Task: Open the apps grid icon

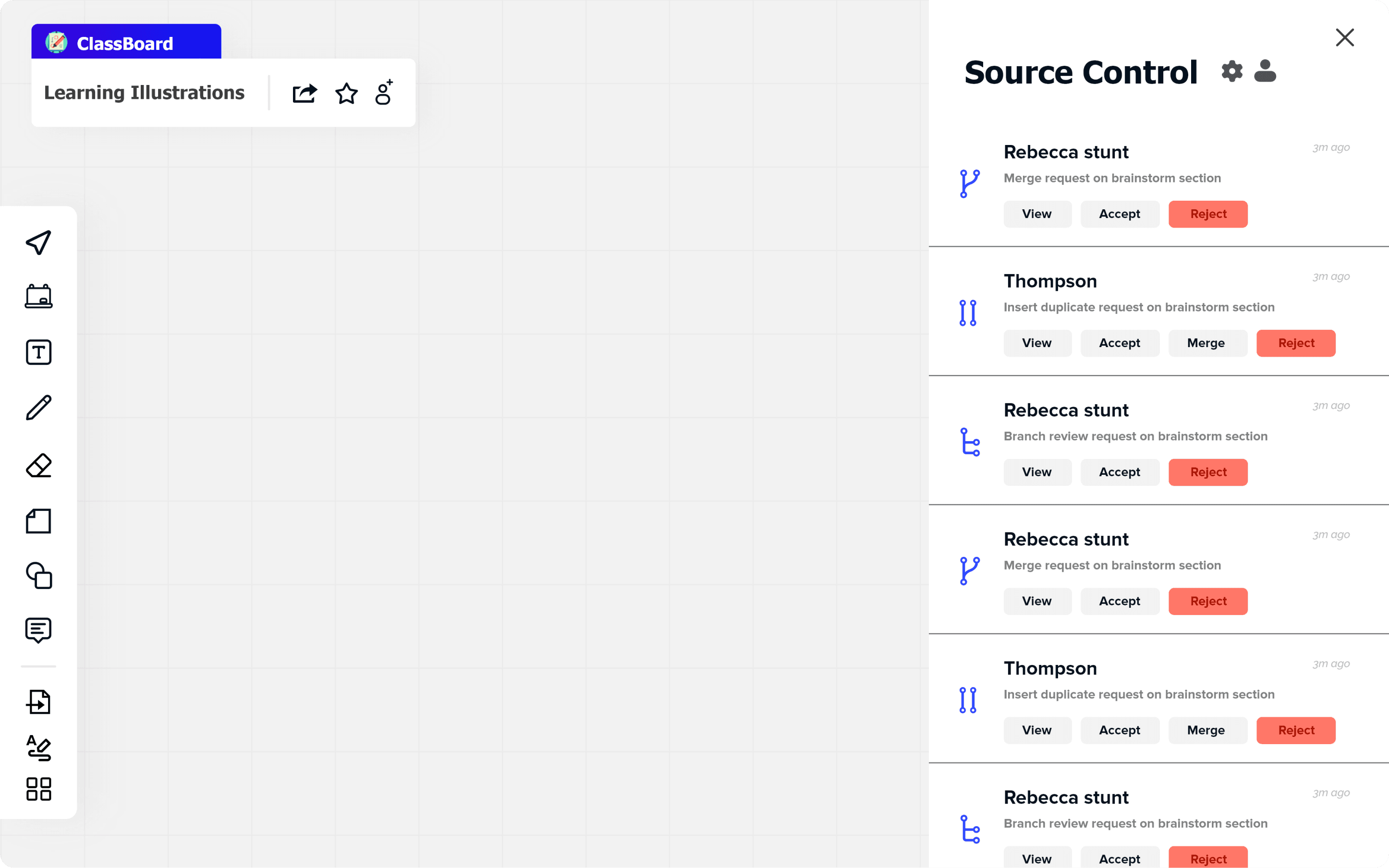Action: pyautogui.click(x=38, y=789)
